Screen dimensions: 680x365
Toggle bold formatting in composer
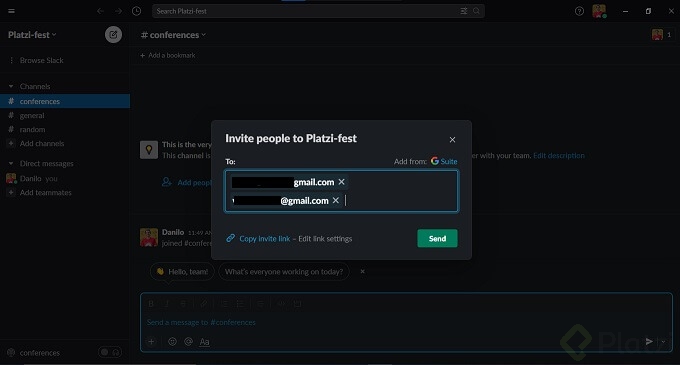[151, 304]
